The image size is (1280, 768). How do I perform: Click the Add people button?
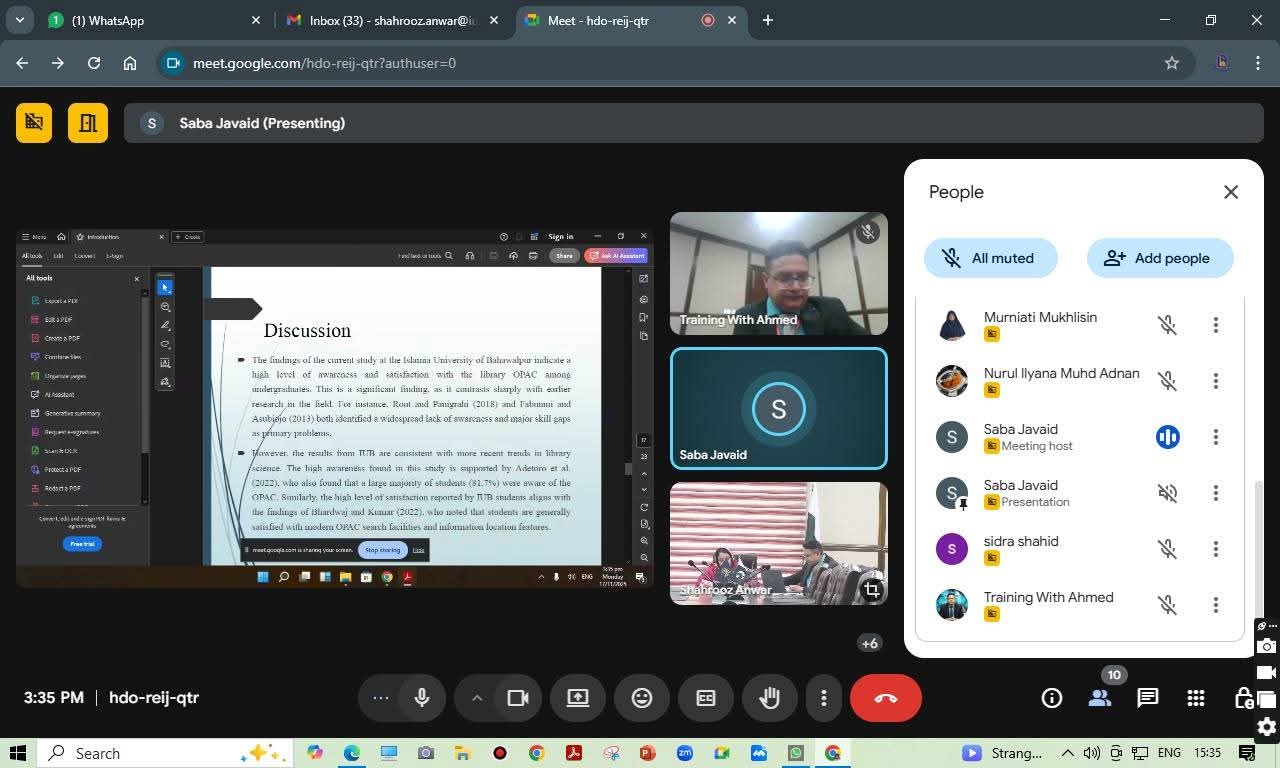pos(1159,258)
